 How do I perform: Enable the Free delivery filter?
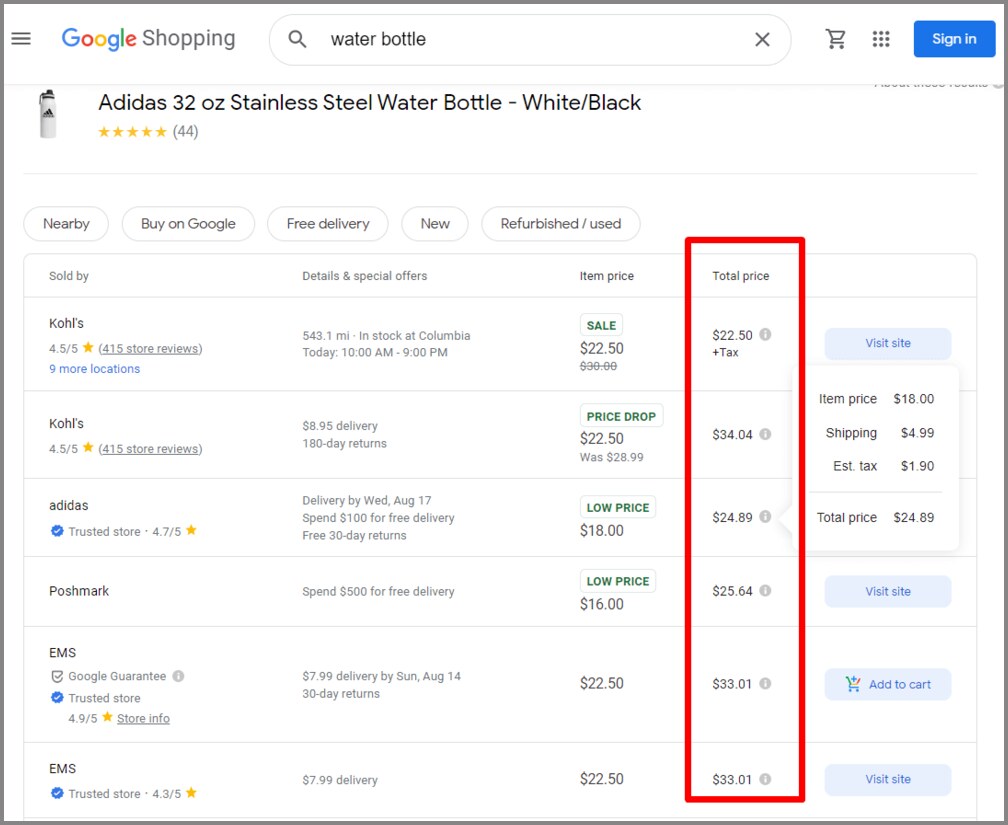tap(328, 224)
